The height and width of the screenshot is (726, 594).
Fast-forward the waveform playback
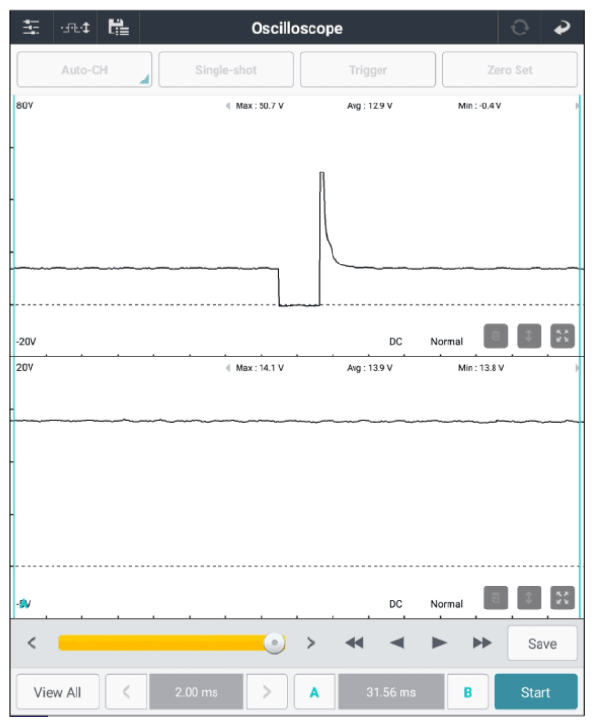pyautogui.click(x=482, y=643)
